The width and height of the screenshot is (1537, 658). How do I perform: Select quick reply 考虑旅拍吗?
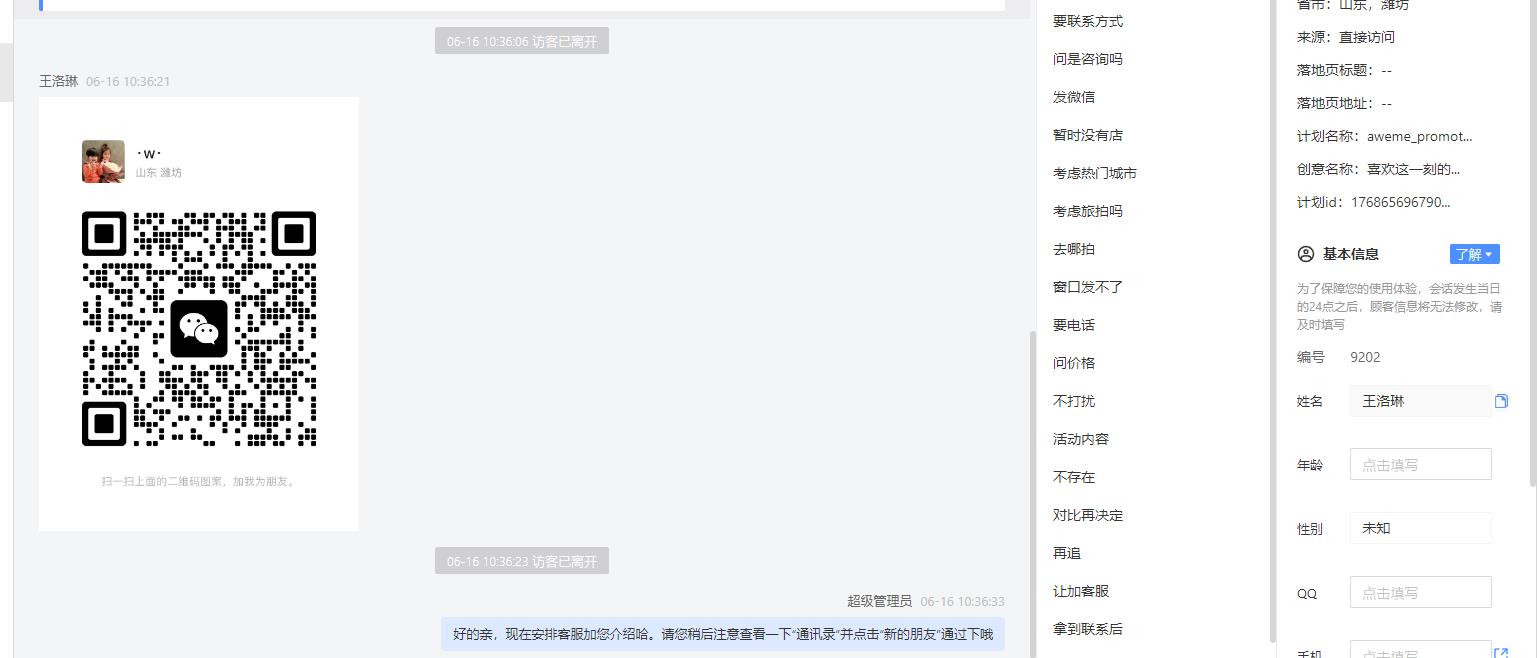[x=1087, y=211]
